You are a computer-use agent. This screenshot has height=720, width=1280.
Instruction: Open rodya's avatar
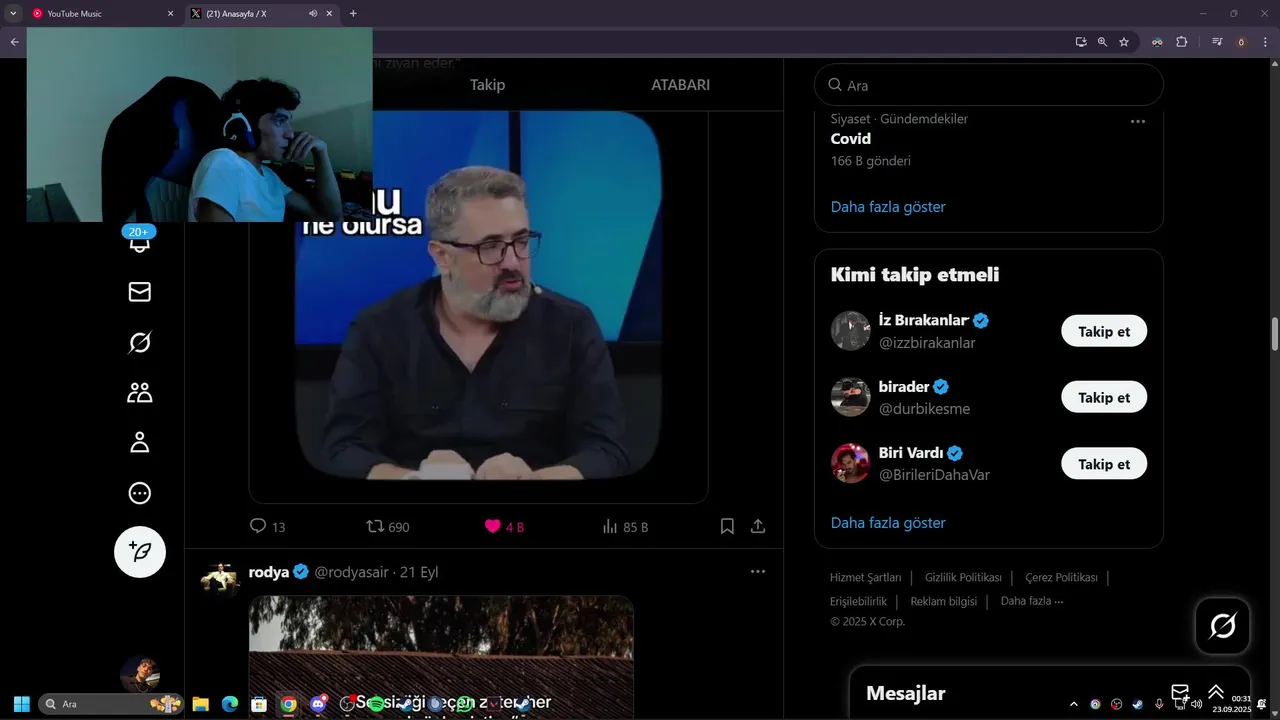pos(219,578)
